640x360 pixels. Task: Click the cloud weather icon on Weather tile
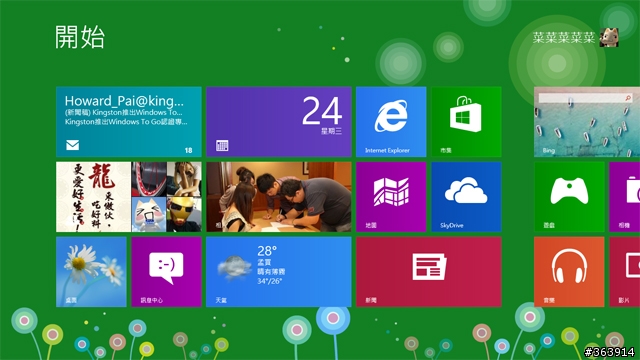tap(234, 267)
